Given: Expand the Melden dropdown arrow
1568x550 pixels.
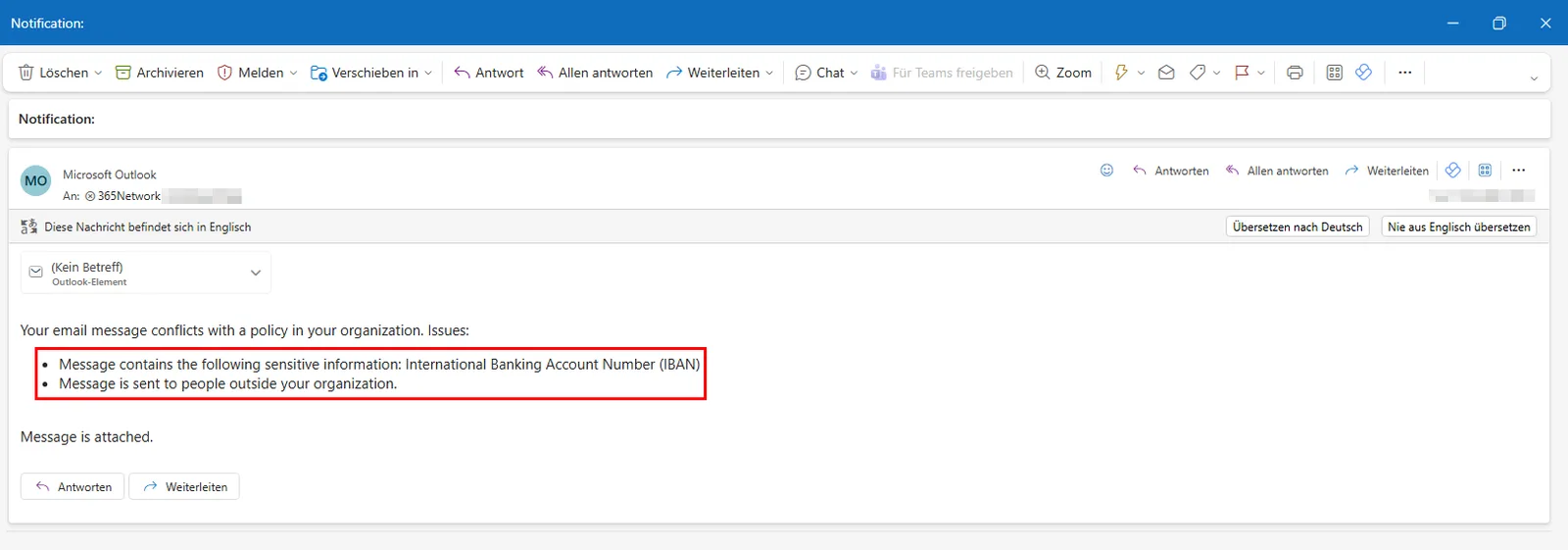Looking at the screenshot, I should point(293,74).
